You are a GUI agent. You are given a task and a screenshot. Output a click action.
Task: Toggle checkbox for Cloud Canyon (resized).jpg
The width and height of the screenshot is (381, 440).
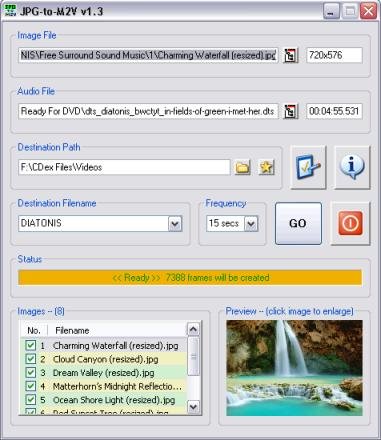30,359
